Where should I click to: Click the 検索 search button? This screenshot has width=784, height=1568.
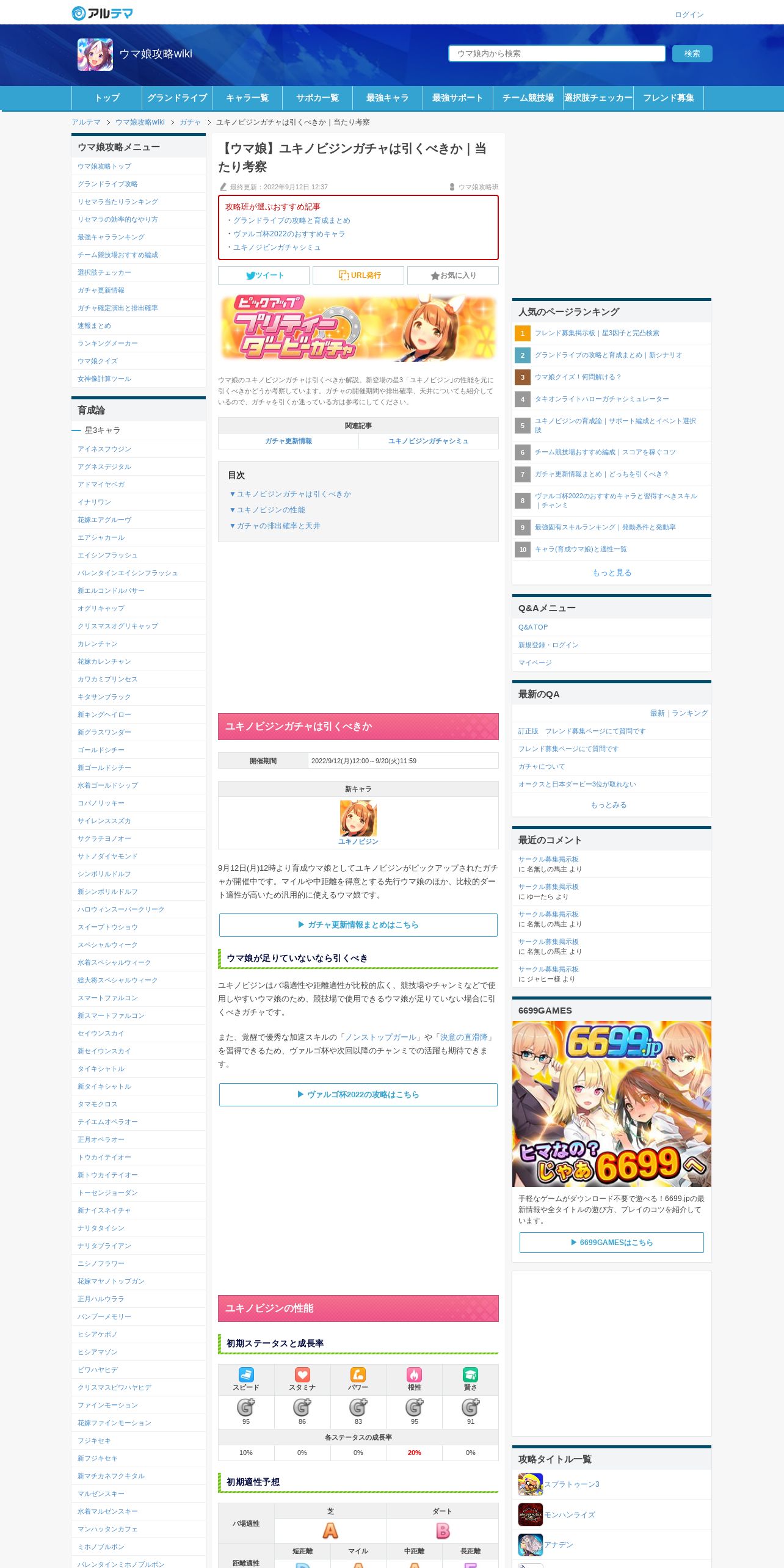(x=692, y=54)
